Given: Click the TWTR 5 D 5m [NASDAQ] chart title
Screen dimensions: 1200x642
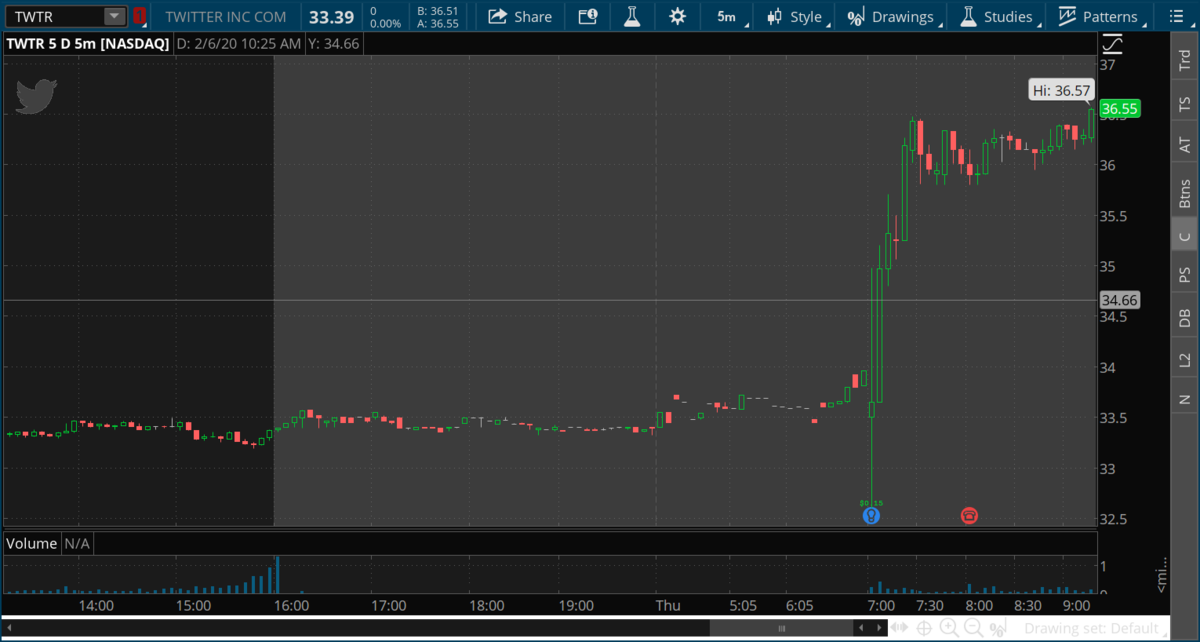Looking at the screenshot, I should point(88,44).
